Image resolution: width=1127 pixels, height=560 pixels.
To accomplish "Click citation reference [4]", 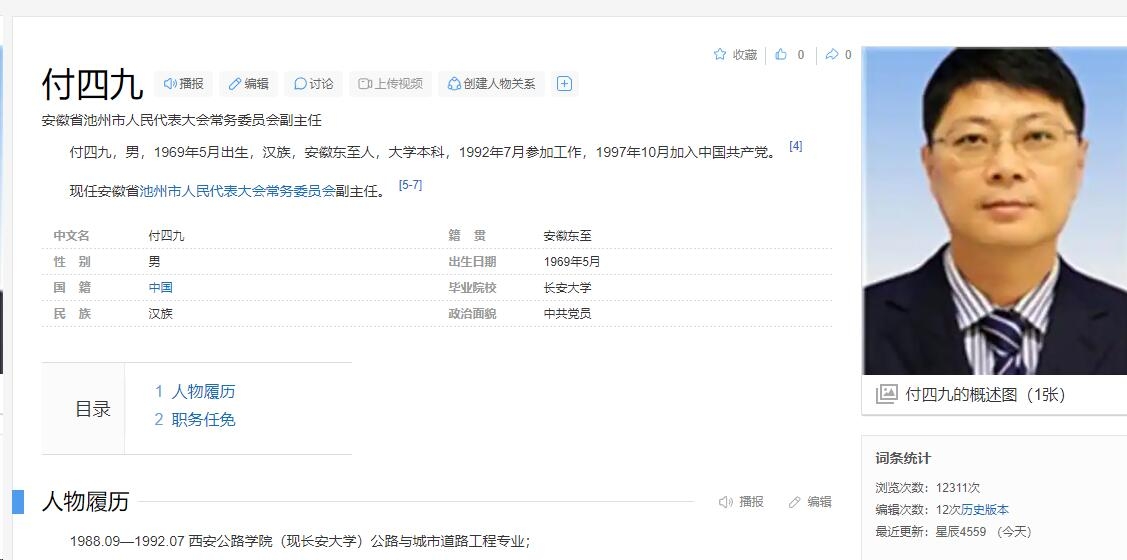I will point(795,146).
